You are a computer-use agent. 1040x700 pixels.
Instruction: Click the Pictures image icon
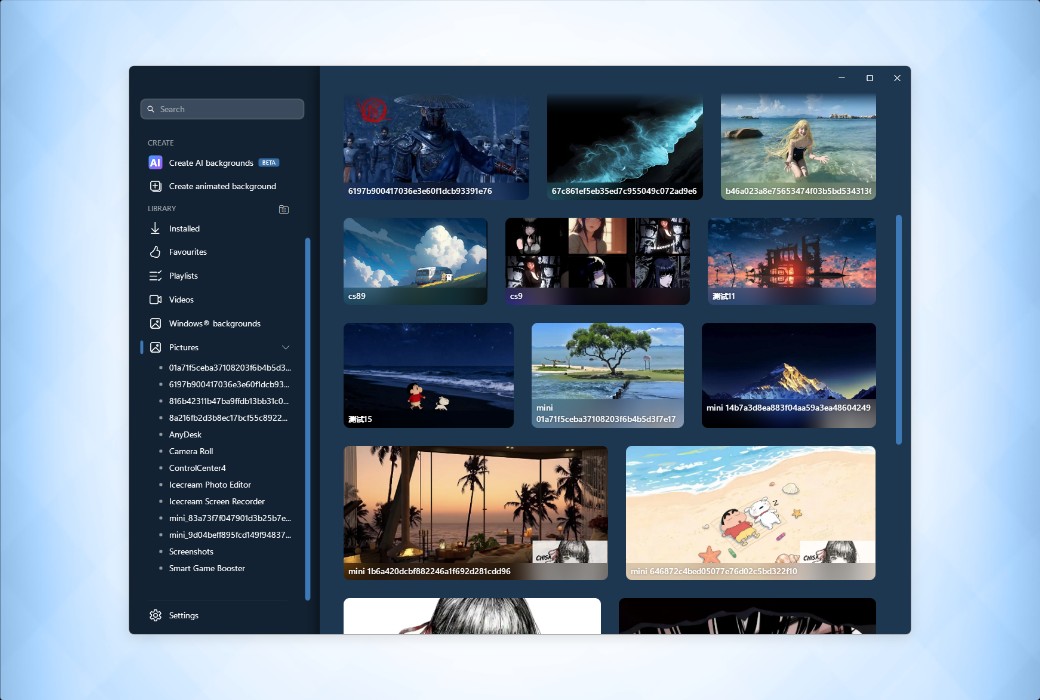[155, 347]
